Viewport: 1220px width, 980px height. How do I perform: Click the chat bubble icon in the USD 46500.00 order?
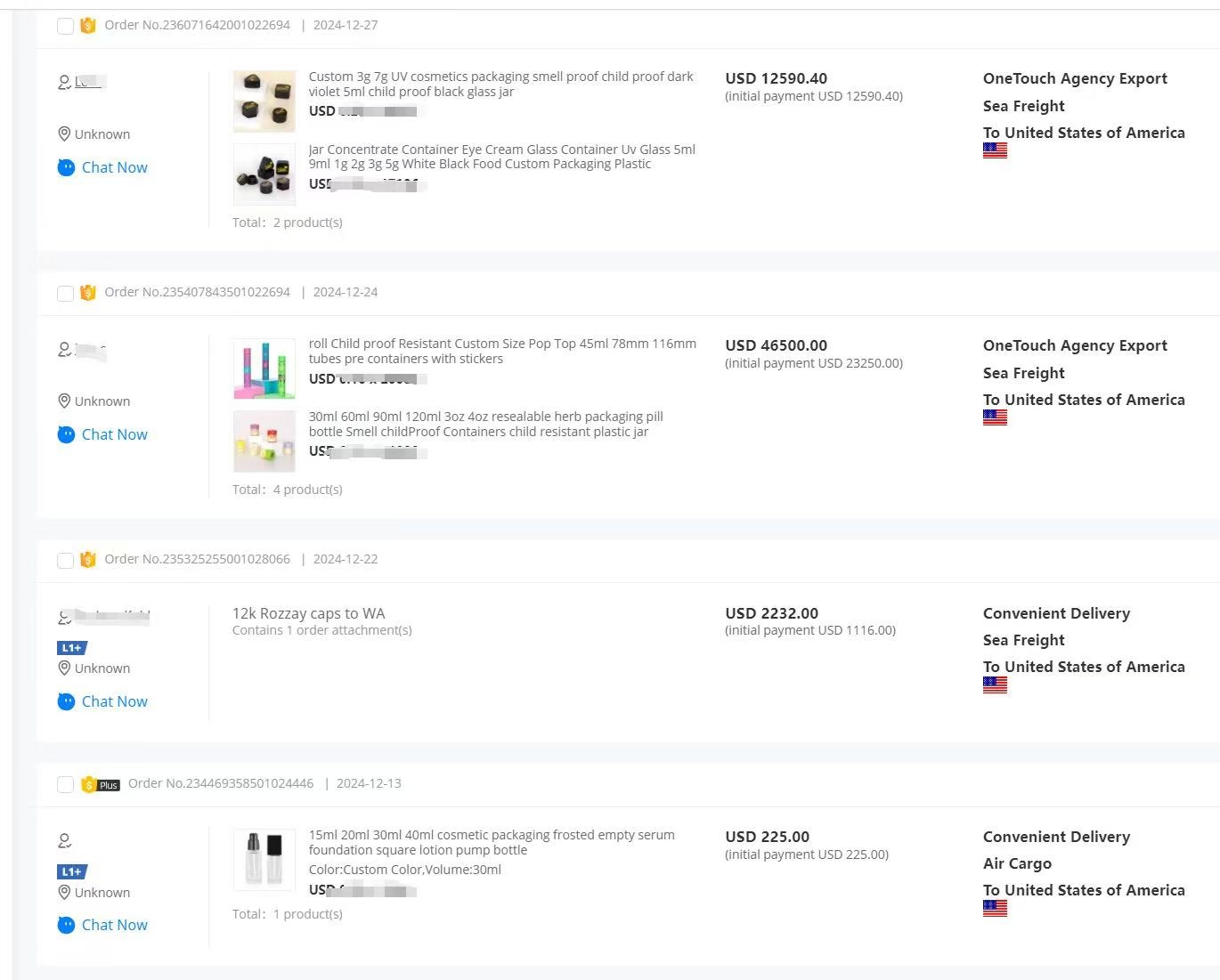click(66, 434)
